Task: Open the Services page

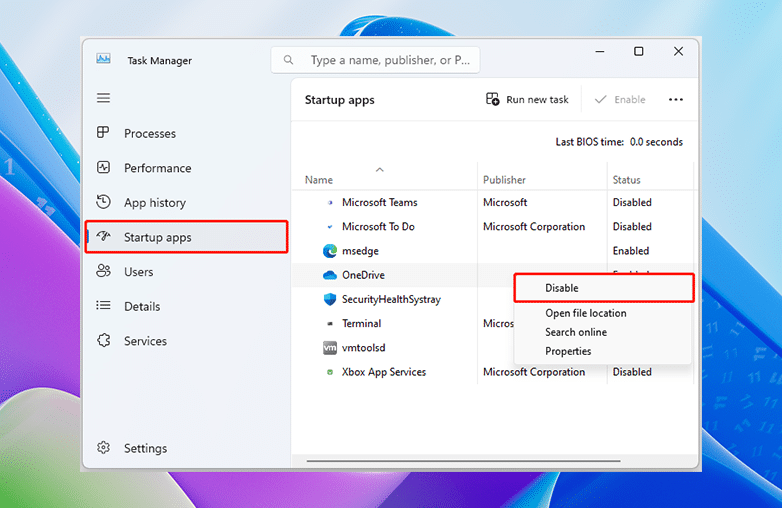Action: pyautogui.click(x=187, y=341)
